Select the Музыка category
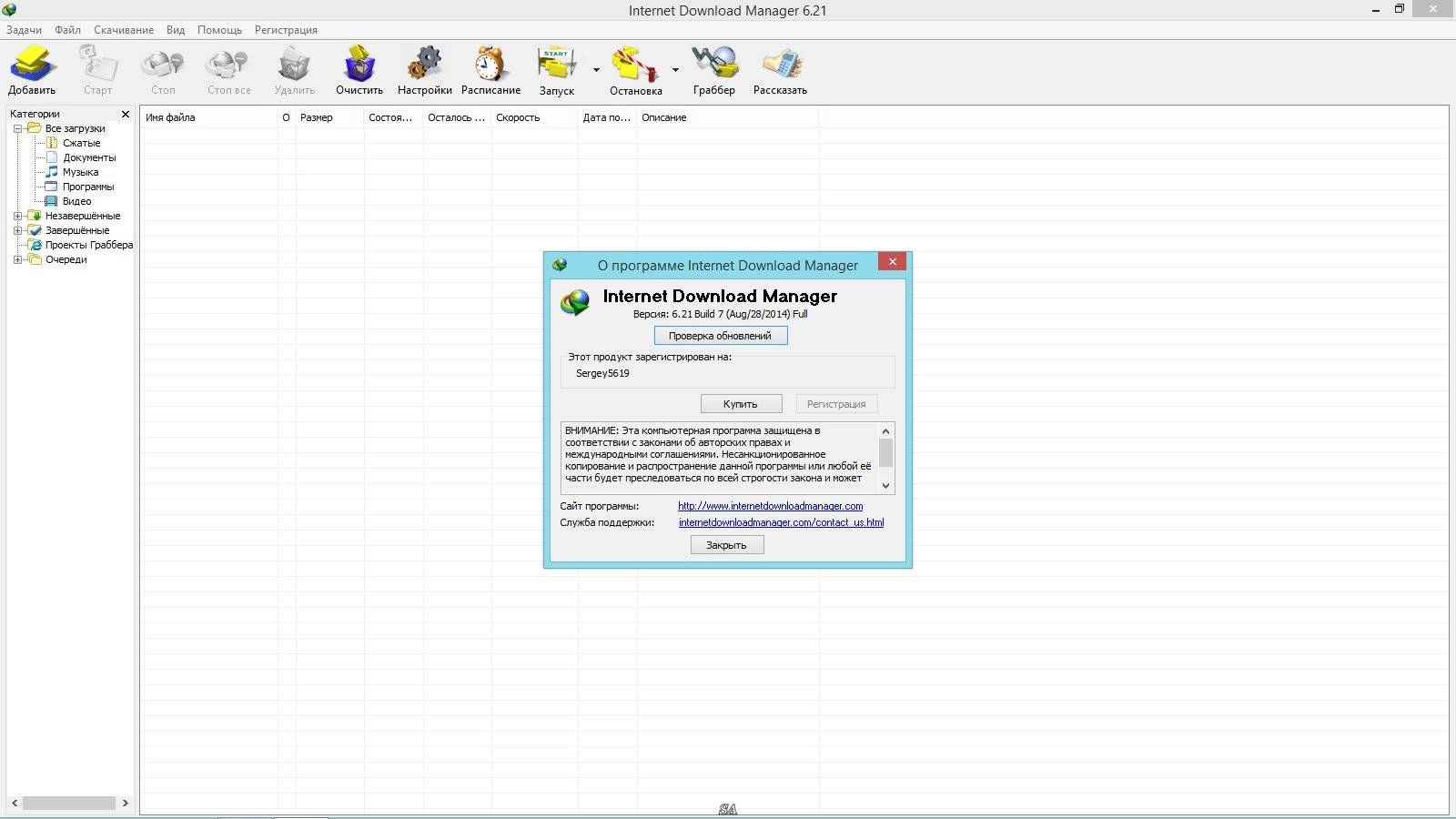Image resolution: width=1456 pixels, height=819 pixels. point(80,172)
